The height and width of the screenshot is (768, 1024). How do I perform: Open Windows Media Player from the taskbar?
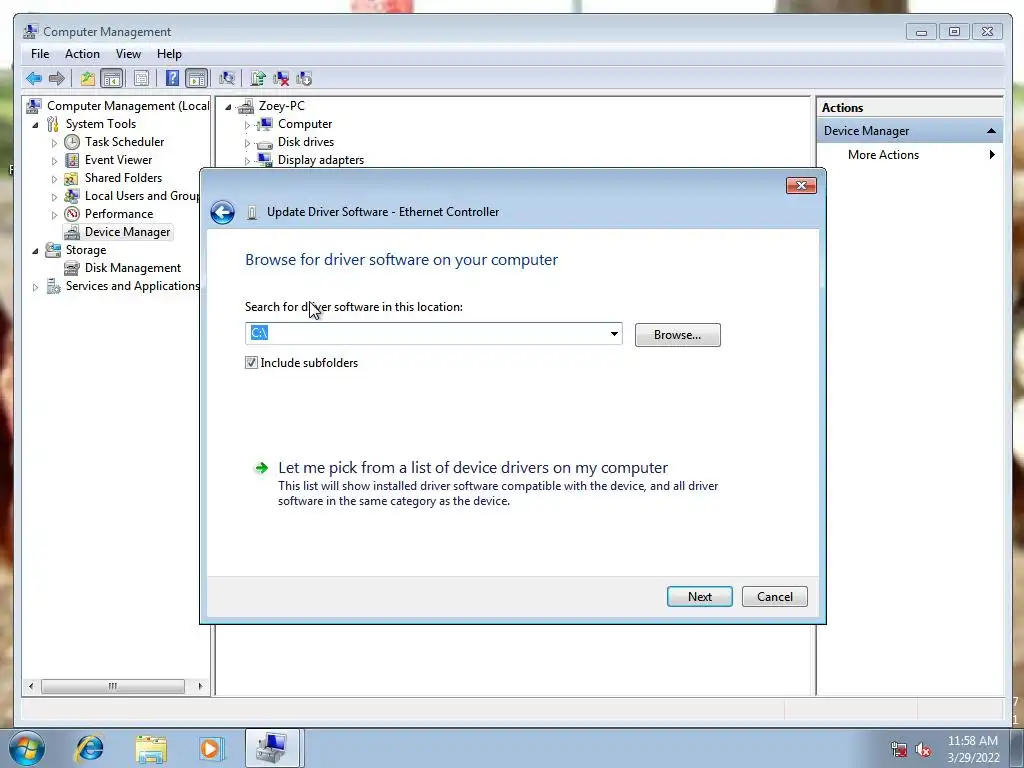(211, 748)
